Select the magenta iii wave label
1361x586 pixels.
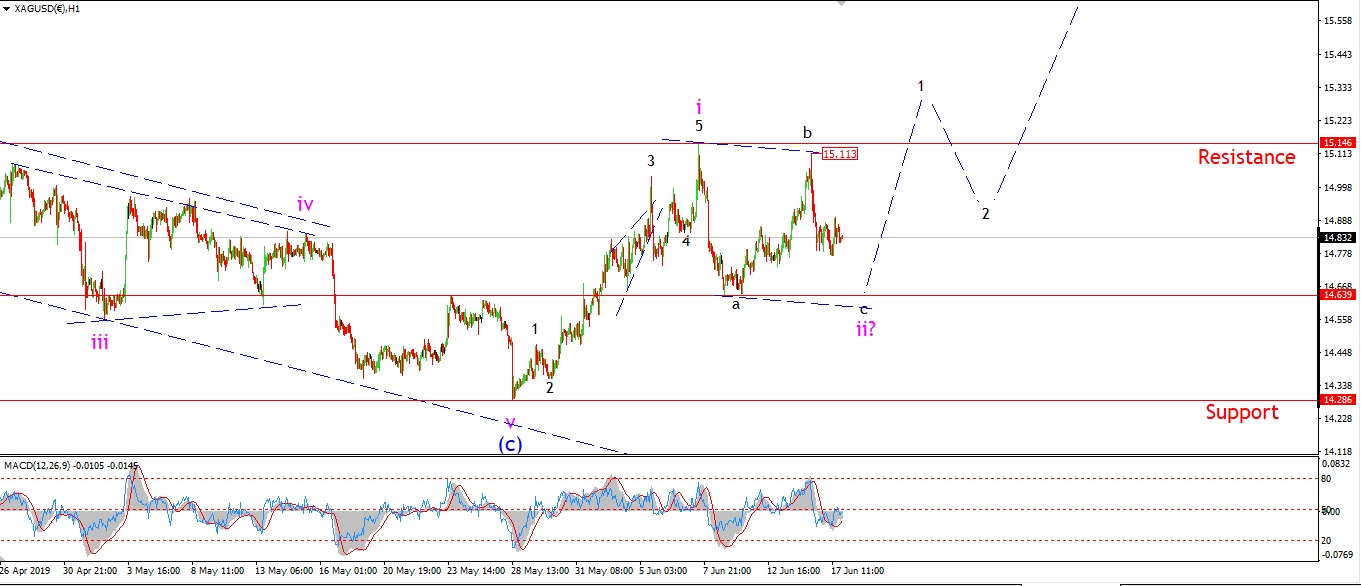(100, 343)
